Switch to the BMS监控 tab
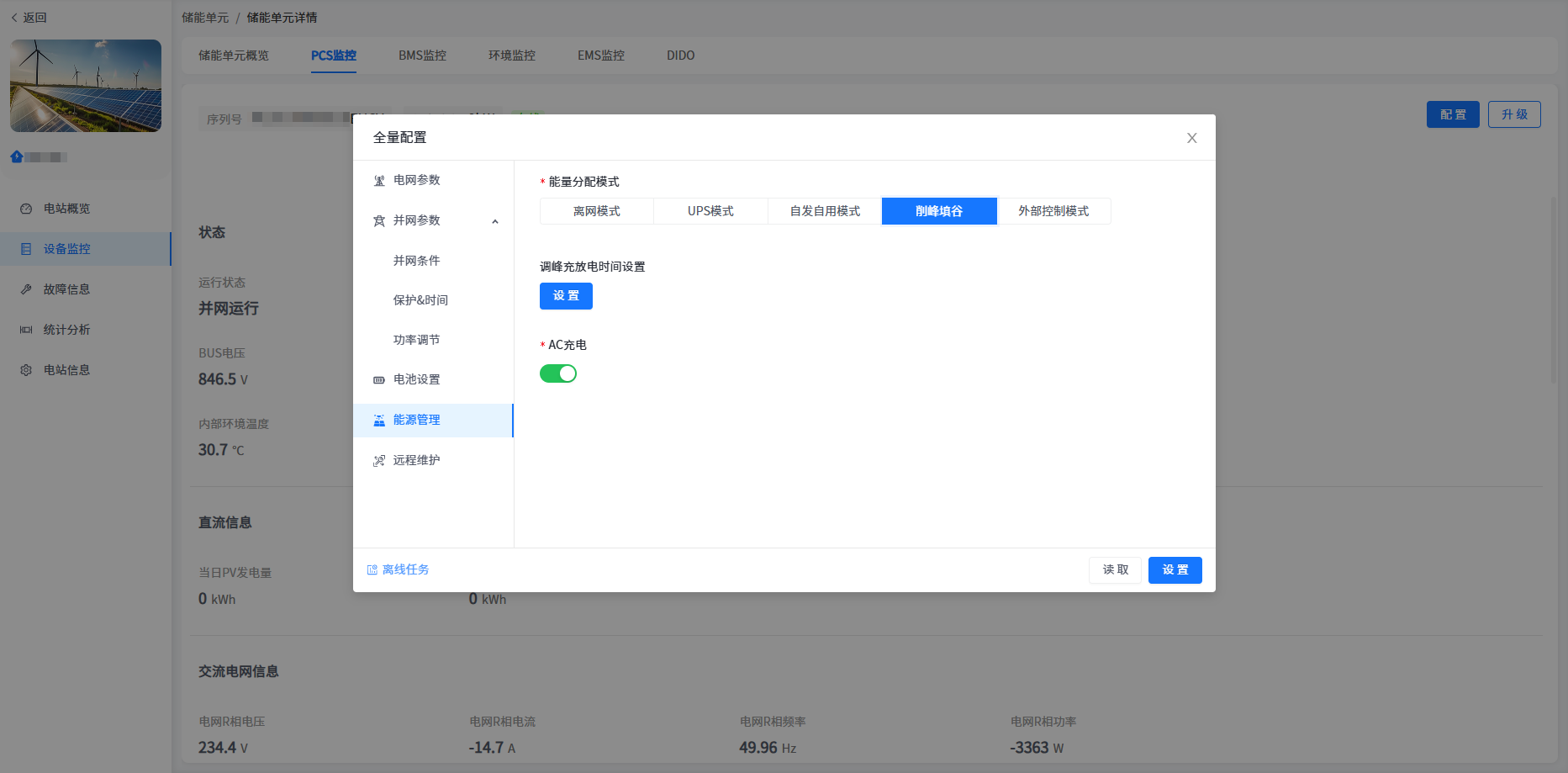The width and height of the screenshot is (1568, 773). click(x=422, y=56)
